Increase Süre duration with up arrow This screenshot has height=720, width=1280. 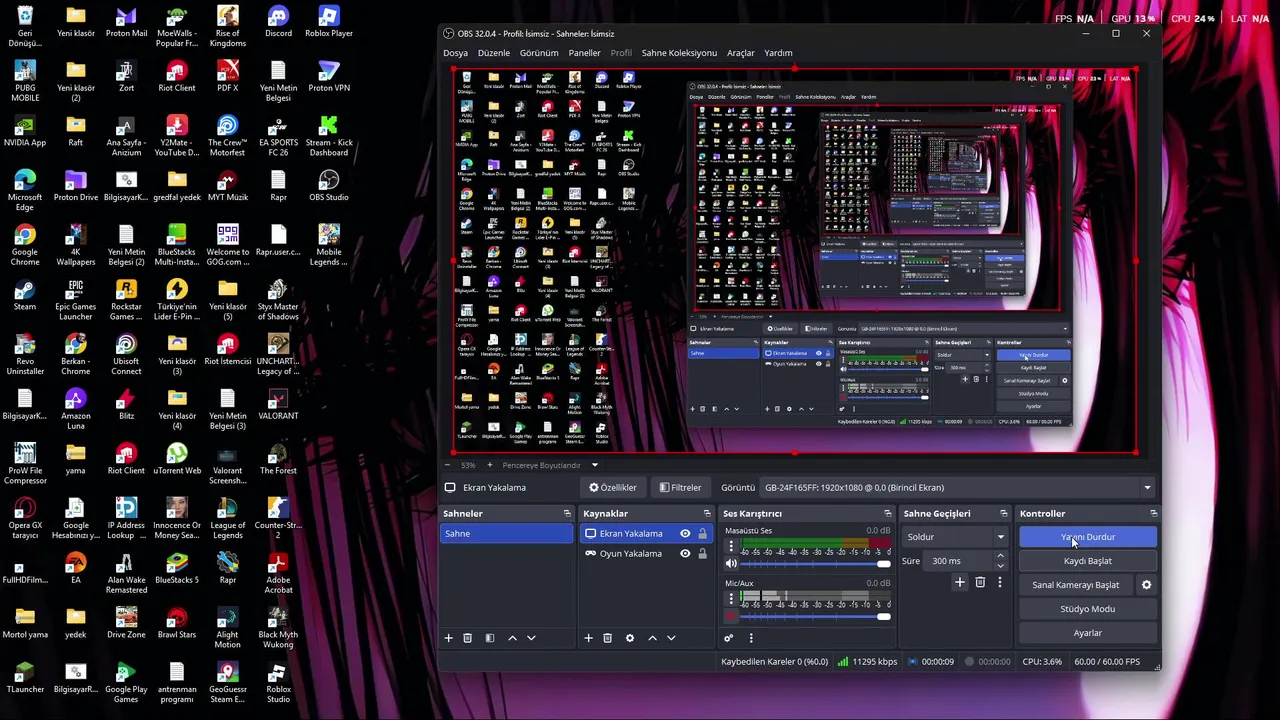pyautogui.click(x=1000, y=556)
